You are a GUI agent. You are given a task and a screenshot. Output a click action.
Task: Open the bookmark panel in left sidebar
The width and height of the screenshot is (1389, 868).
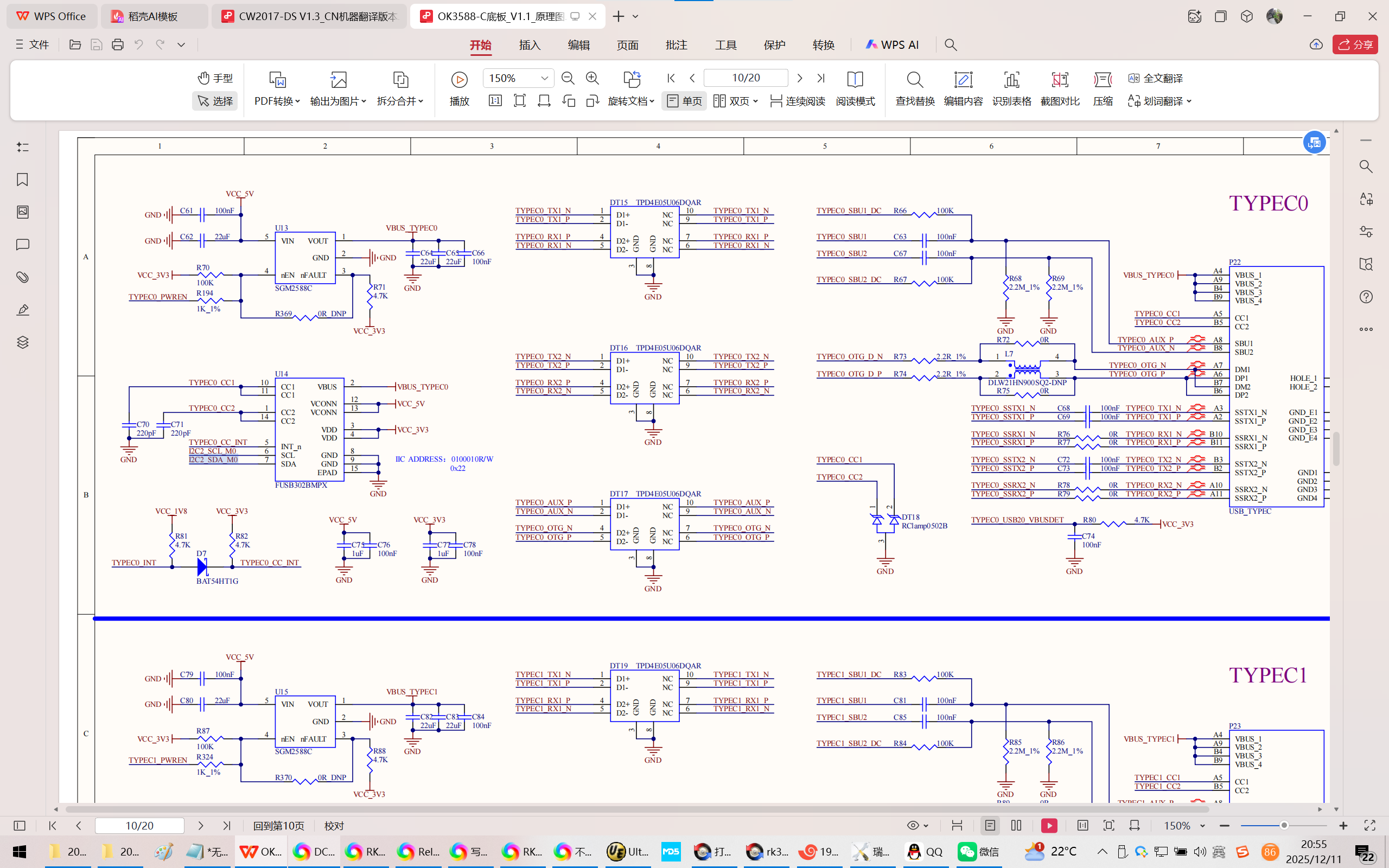[x=22, y=180]
